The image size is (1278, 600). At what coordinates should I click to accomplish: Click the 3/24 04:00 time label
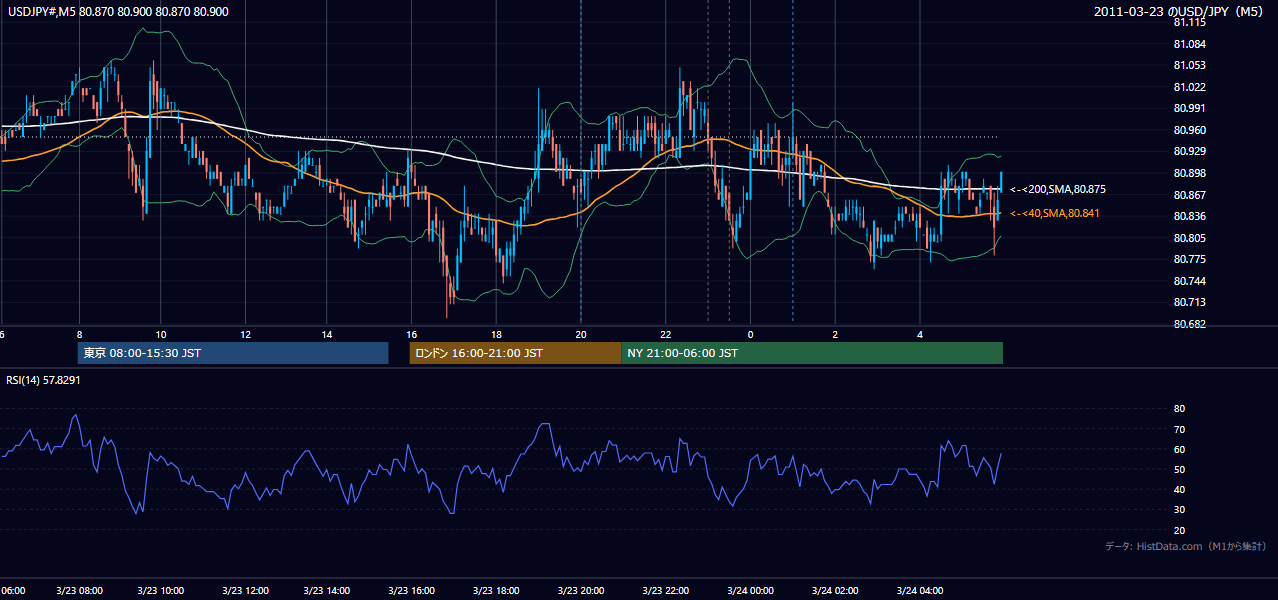click(920, 591)
